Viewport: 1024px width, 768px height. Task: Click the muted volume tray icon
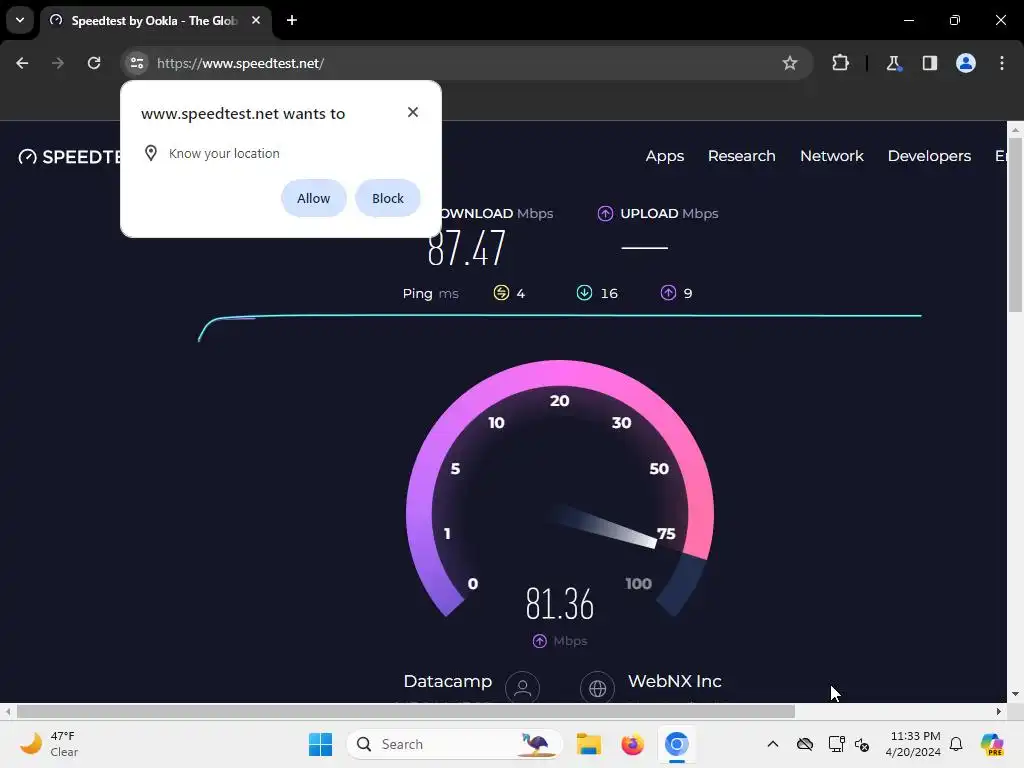point(862,744)
